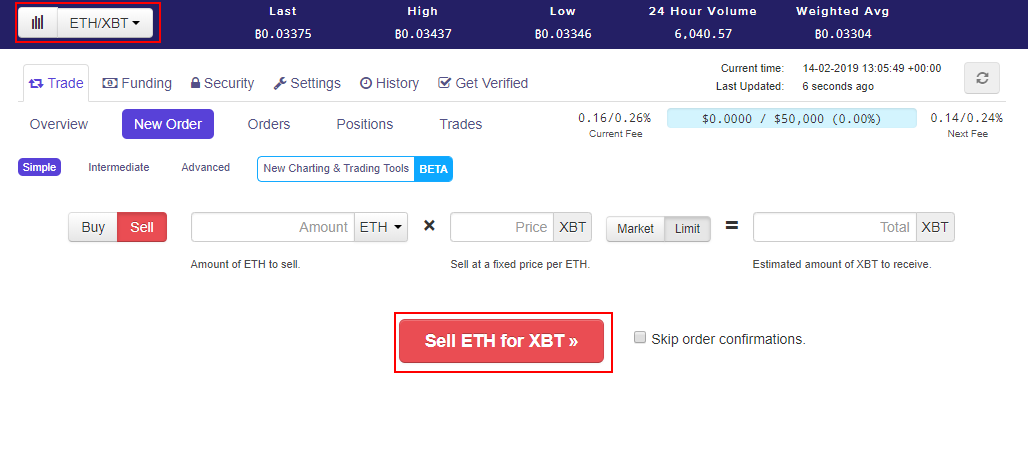The width and height of the screenshot is (1028, 468).
Task: Open the Orders section
Action: pyautogui.click(x=269, y=124)
